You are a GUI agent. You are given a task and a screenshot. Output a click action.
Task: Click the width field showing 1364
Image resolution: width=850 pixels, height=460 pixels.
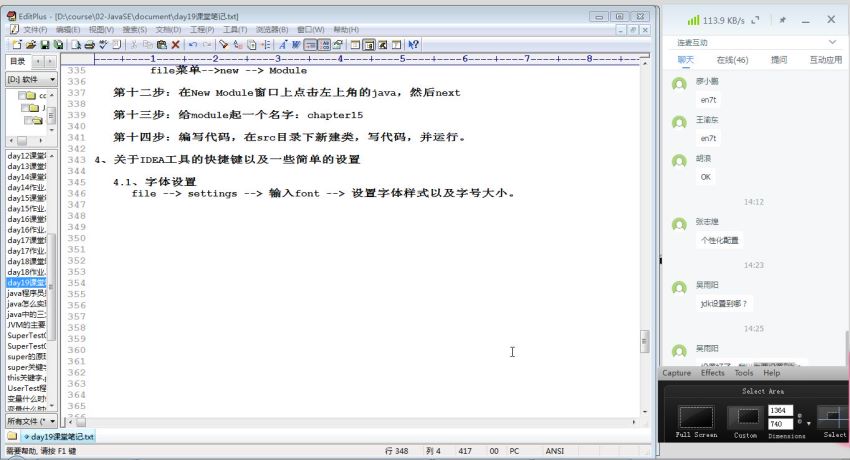click(780, 411)
